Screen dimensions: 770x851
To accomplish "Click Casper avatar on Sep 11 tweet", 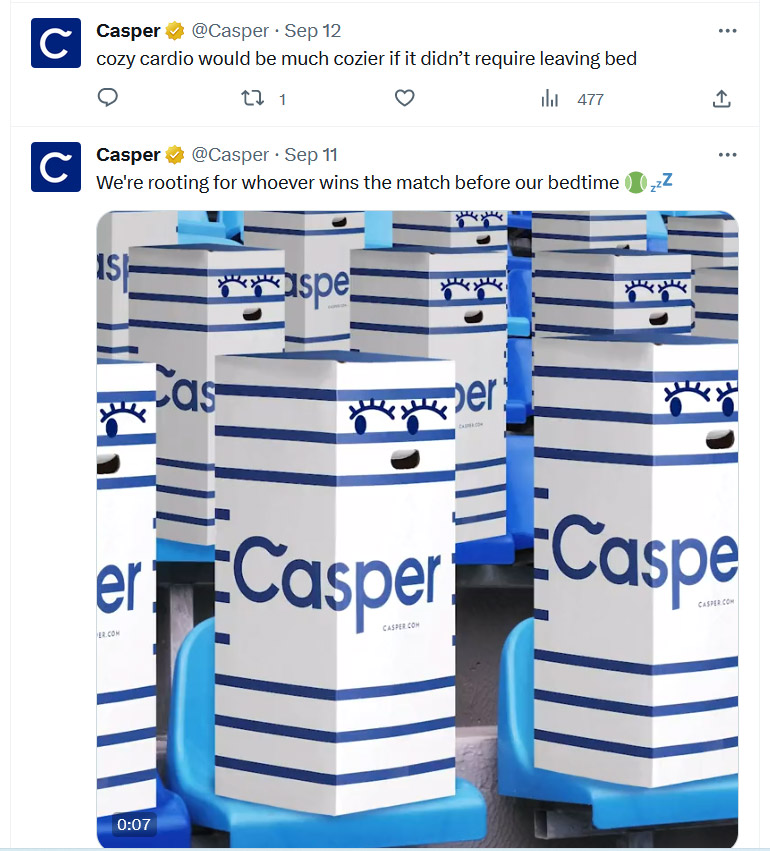I will pyautogui.click(x=56, y=167).
